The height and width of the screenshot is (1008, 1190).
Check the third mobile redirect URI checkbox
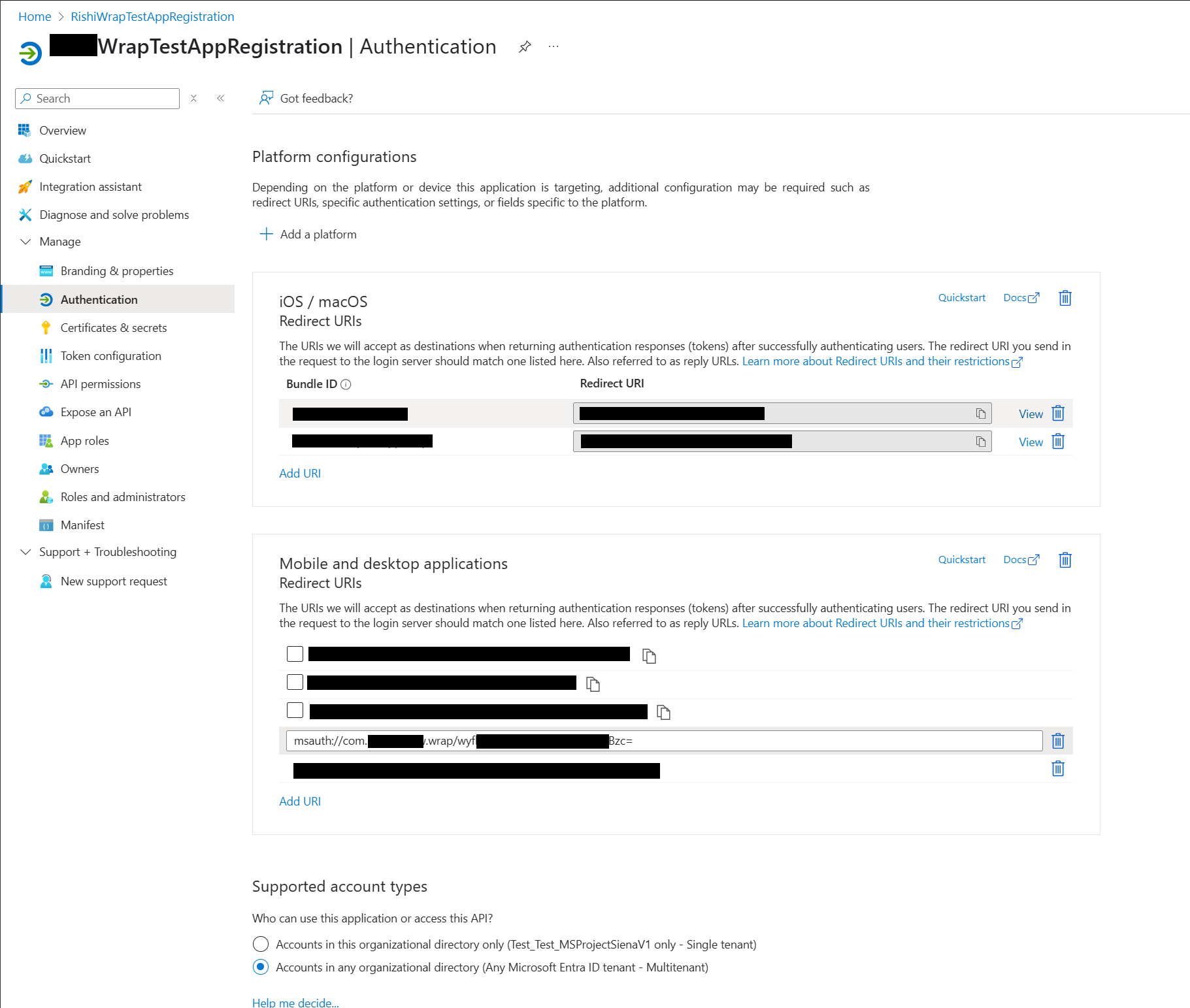[x=295, y=710]
